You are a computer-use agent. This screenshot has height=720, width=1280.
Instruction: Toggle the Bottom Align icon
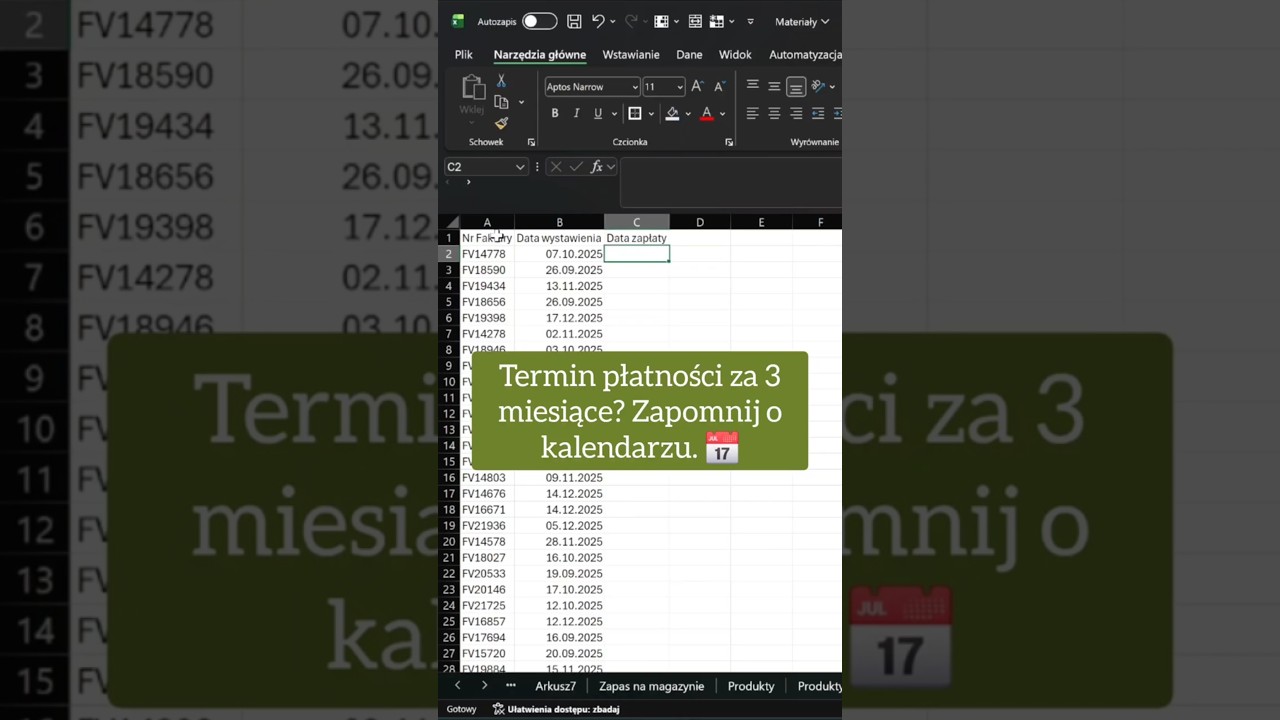[796, 87]
